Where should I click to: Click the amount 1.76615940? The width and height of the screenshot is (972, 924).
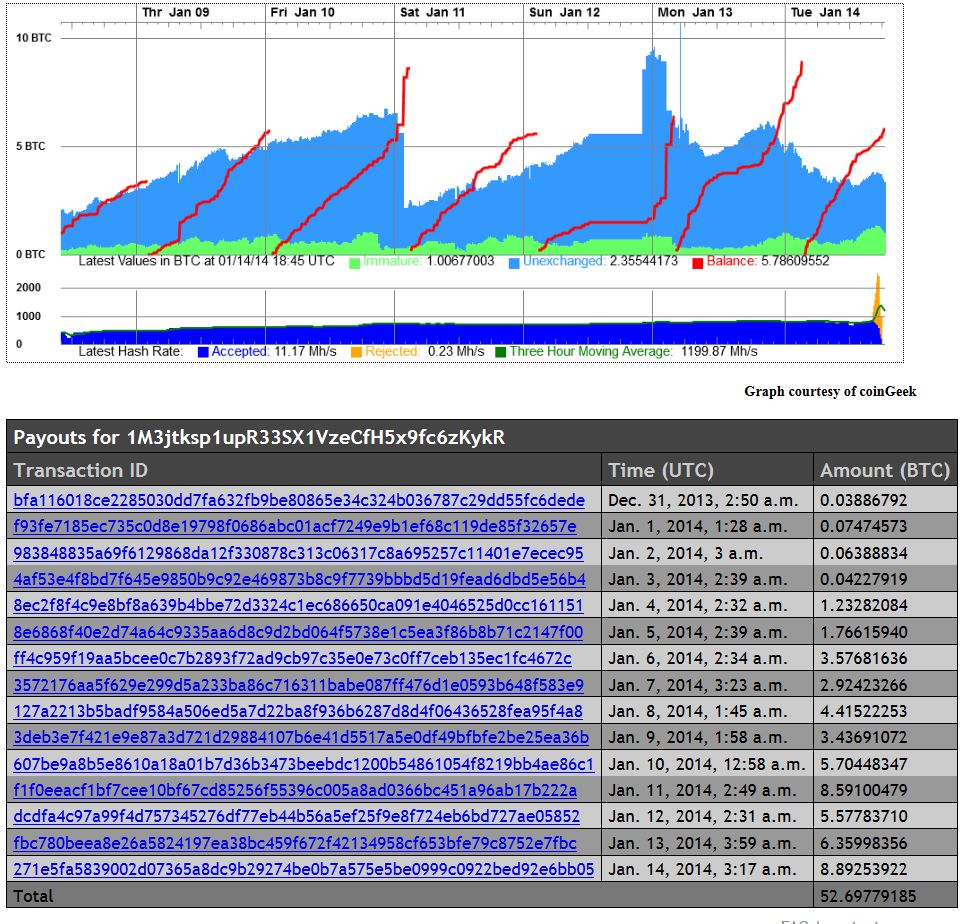pyautogui.click(x=864, y=632)
